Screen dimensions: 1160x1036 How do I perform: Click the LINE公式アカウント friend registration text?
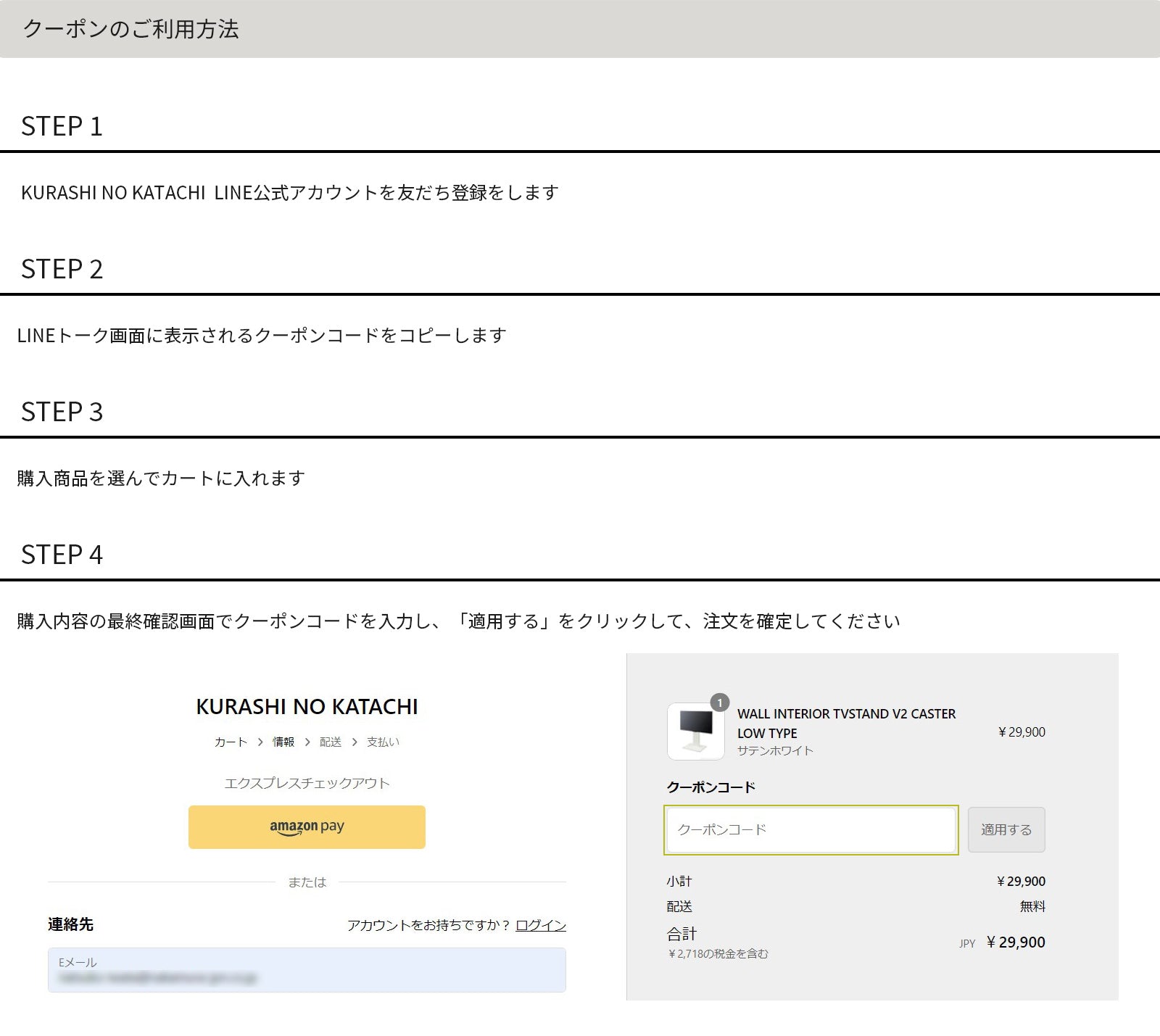coord(290,192)
